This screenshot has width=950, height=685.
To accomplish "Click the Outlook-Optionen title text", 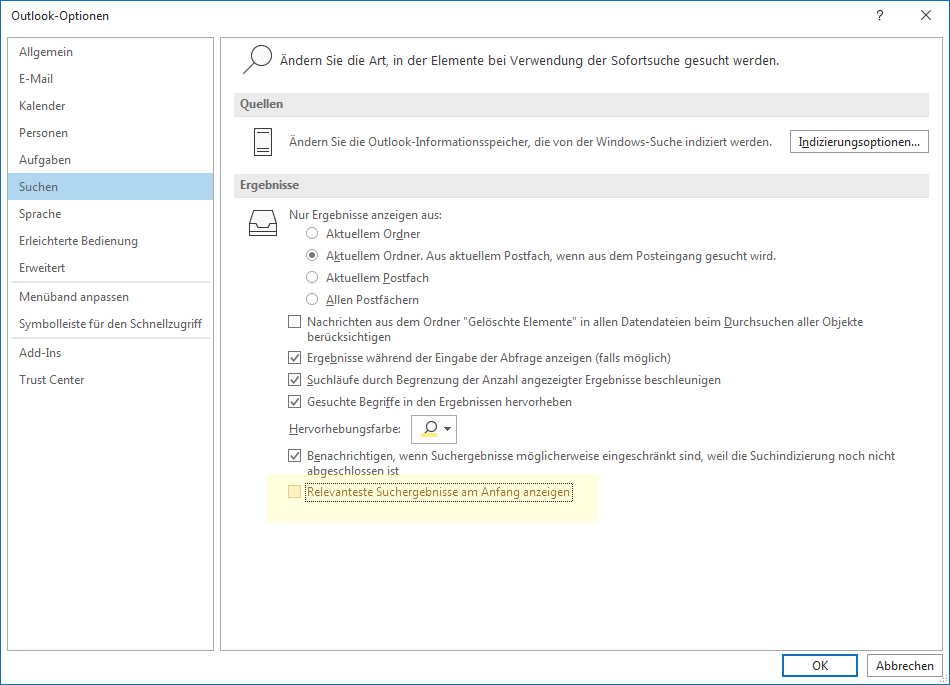I will point(60,16).
